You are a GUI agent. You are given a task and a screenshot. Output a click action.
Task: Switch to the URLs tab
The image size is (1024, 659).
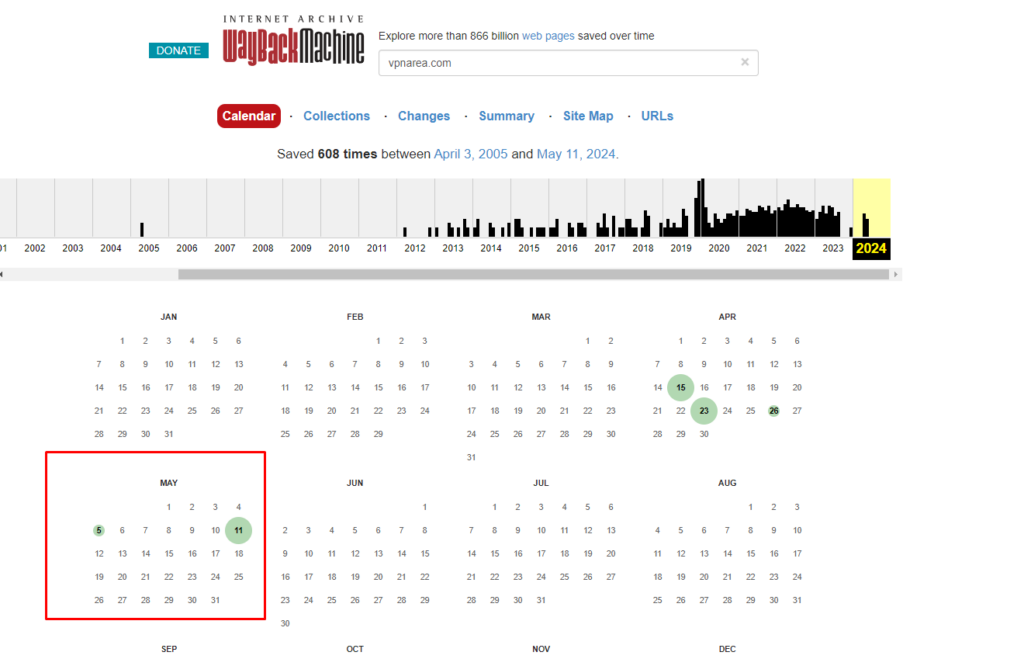(656, 115)
